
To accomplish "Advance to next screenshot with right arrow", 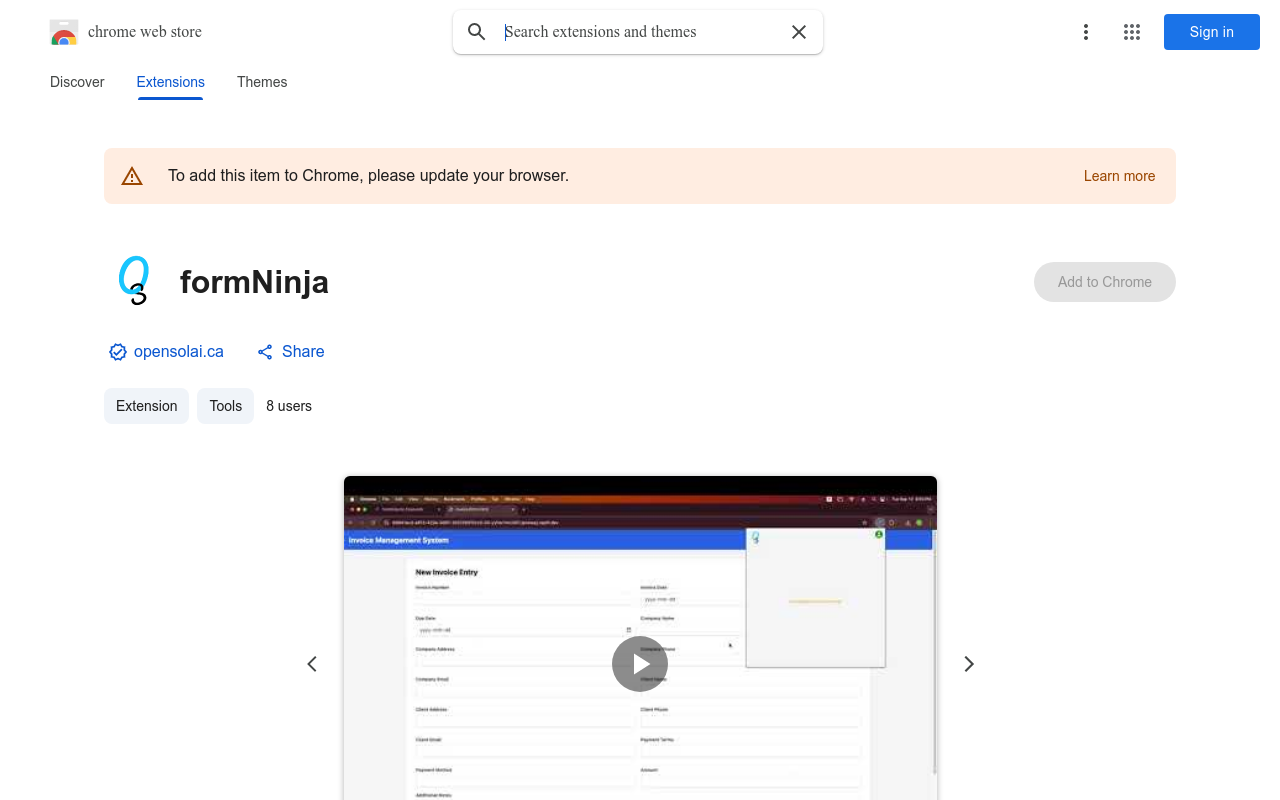I will tap(968, 664).
